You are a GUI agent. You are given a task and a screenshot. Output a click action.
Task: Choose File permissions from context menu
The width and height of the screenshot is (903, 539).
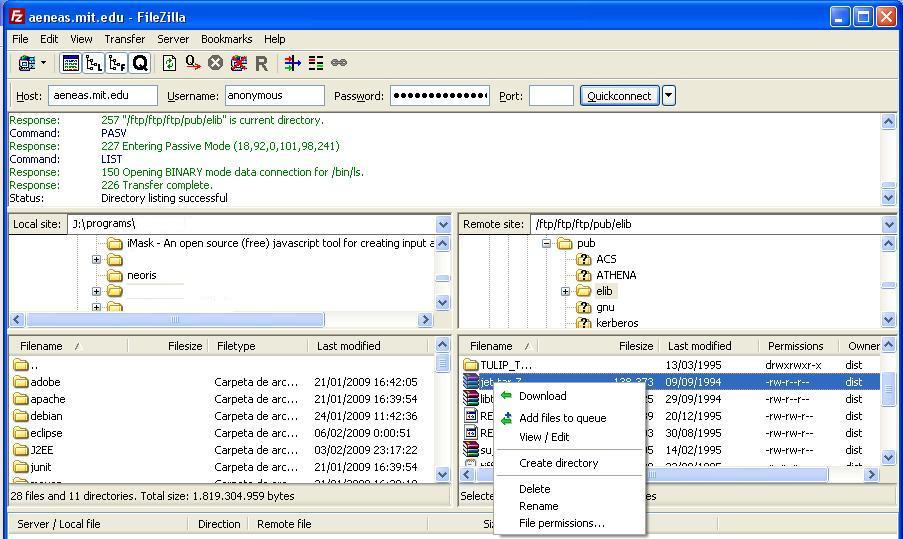[569, 523]
